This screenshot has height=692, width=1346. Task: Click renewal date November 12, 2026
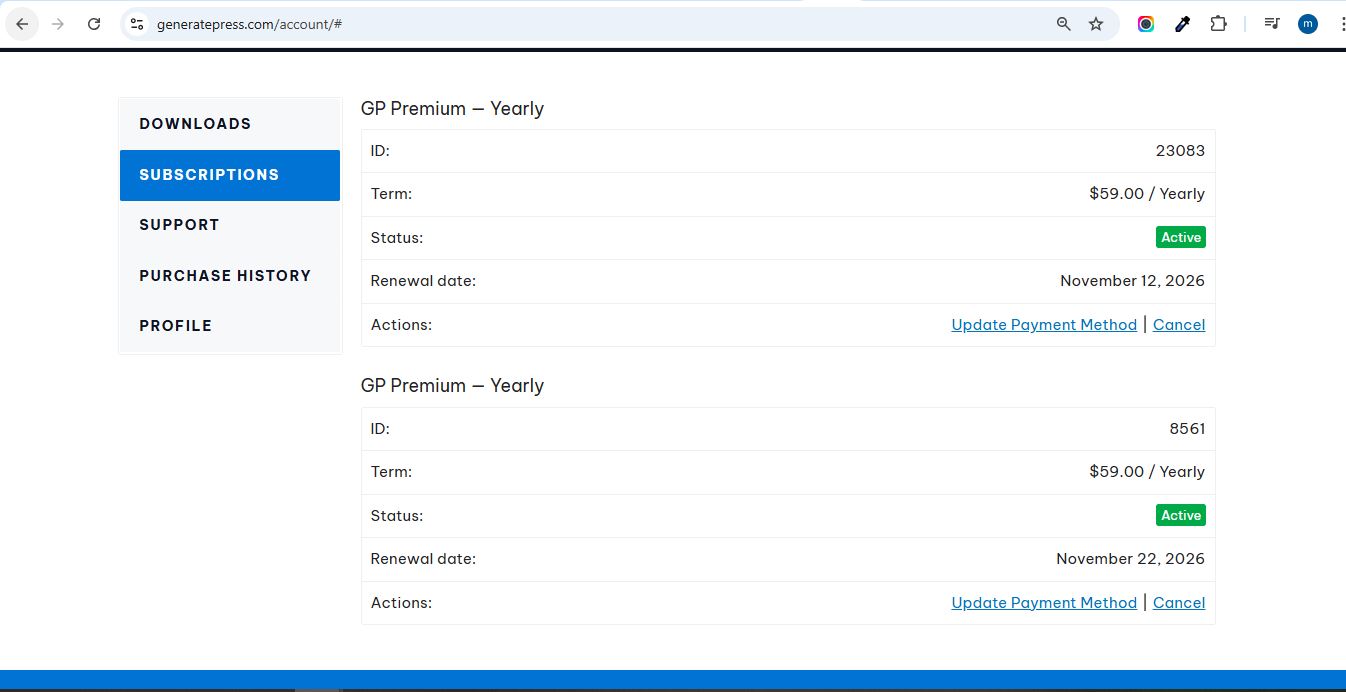tap(1132, 281)
